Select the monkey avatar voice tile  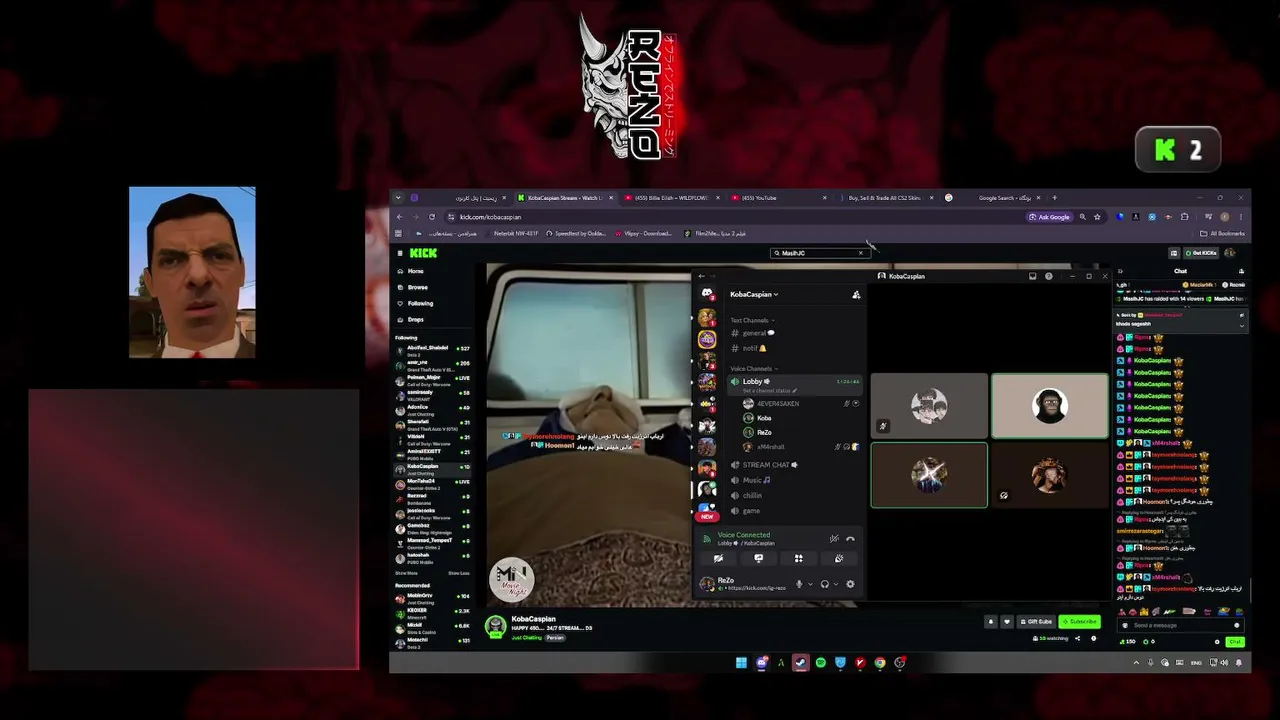pos(1049,405)
